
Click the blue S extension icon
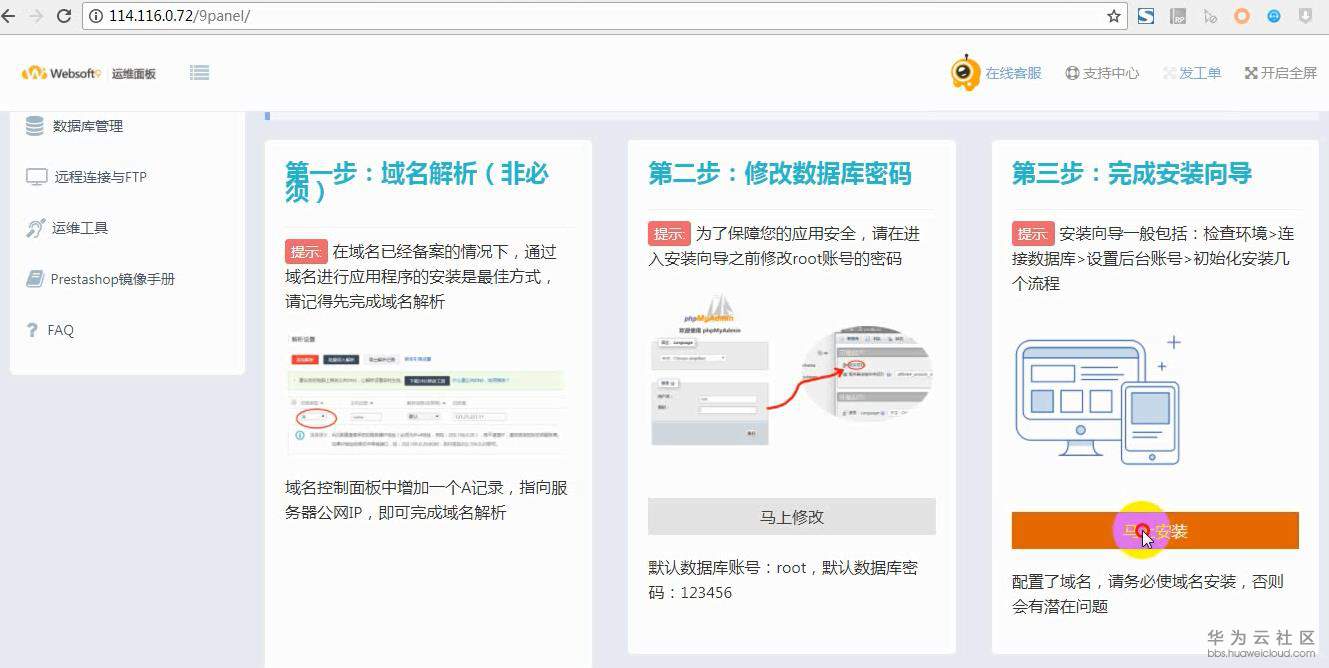1146,16
